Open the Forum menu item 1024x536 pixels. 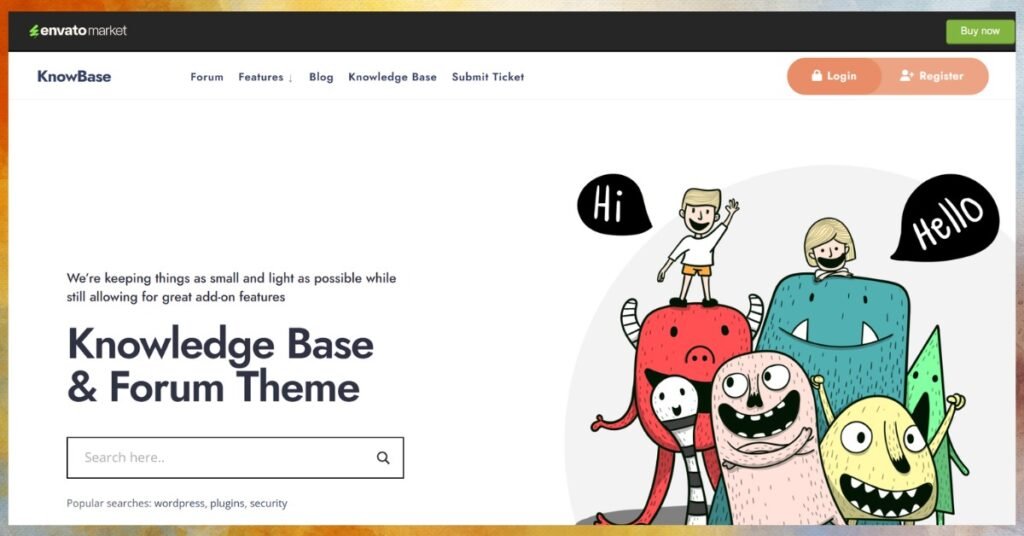click(x=206, y=77)
